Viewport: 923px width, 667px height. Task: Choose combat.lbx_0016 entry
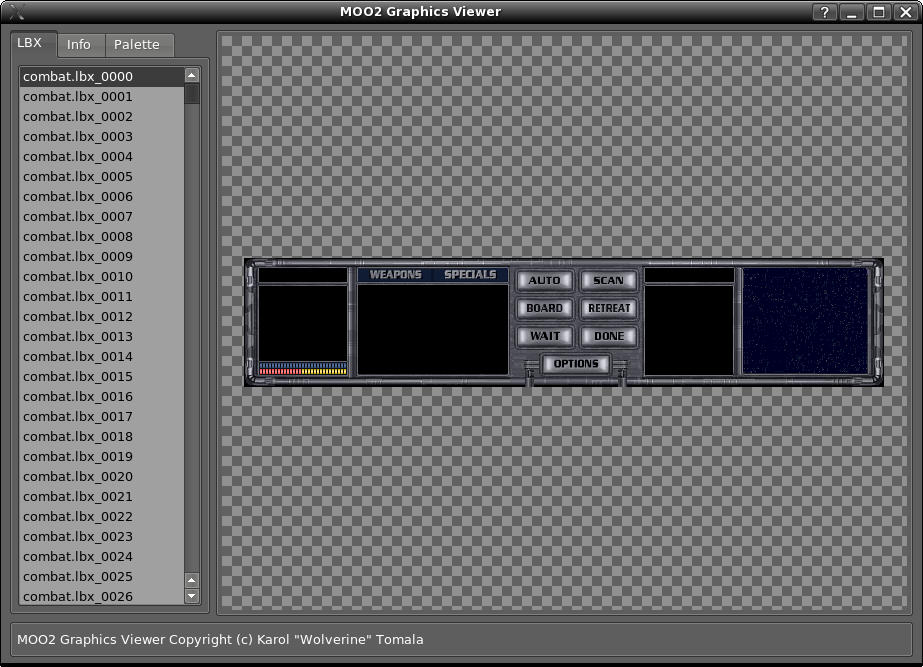click(102, 397)
